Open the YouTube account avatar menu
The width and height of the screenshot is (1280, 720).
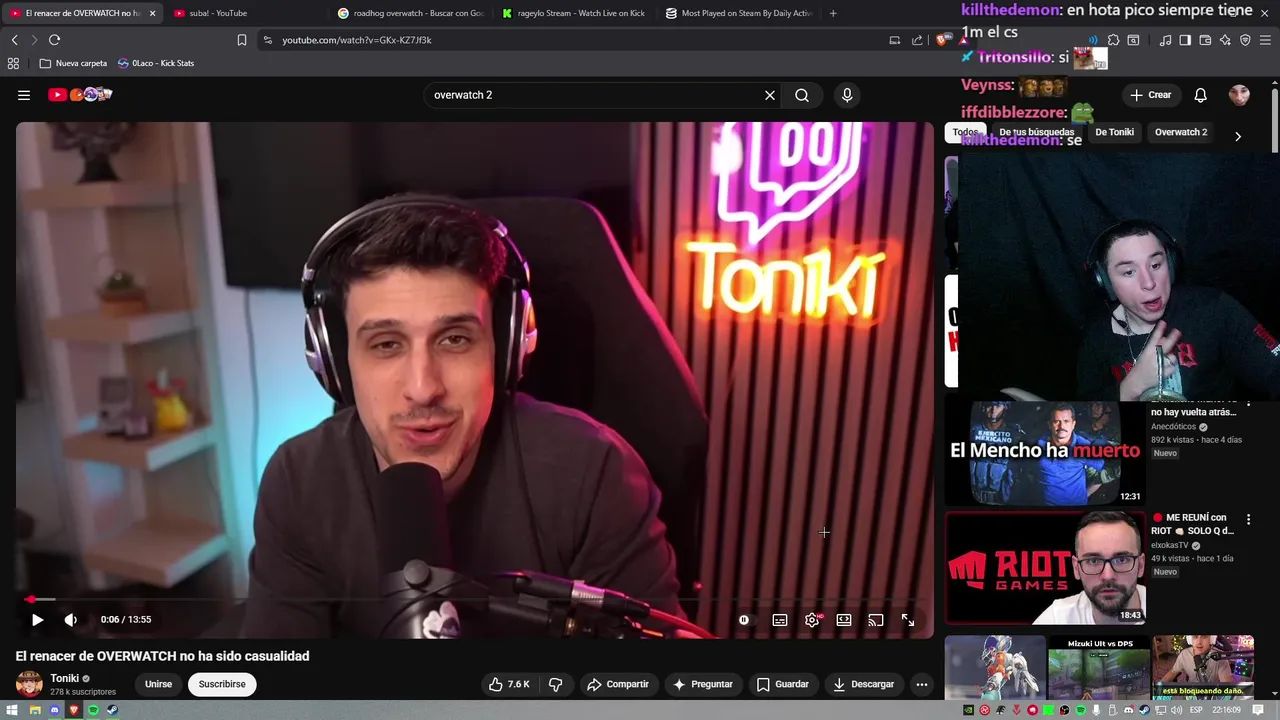(x=1239, y=95)
